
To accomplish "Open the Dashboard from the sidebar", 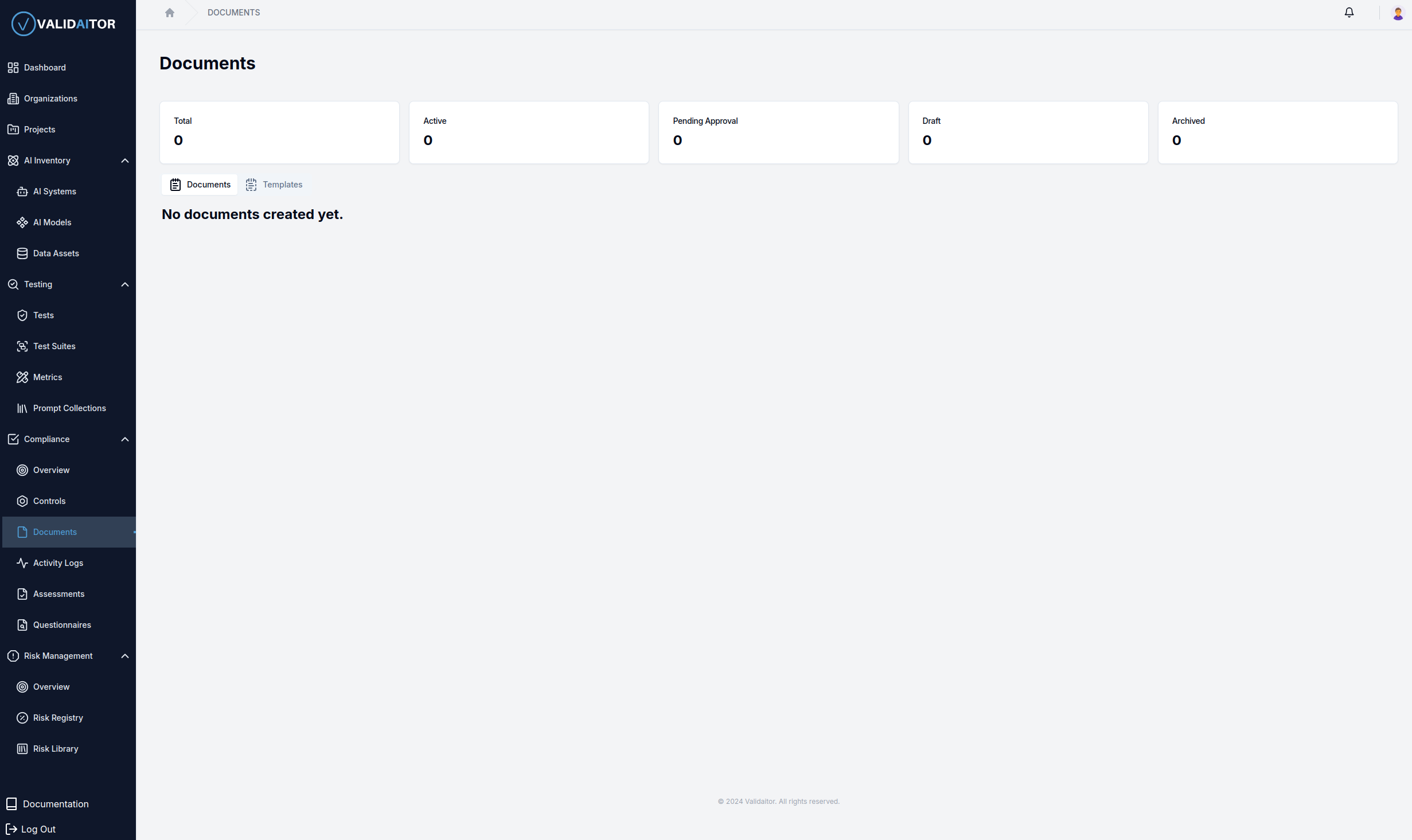I will (x=45, y=67).
